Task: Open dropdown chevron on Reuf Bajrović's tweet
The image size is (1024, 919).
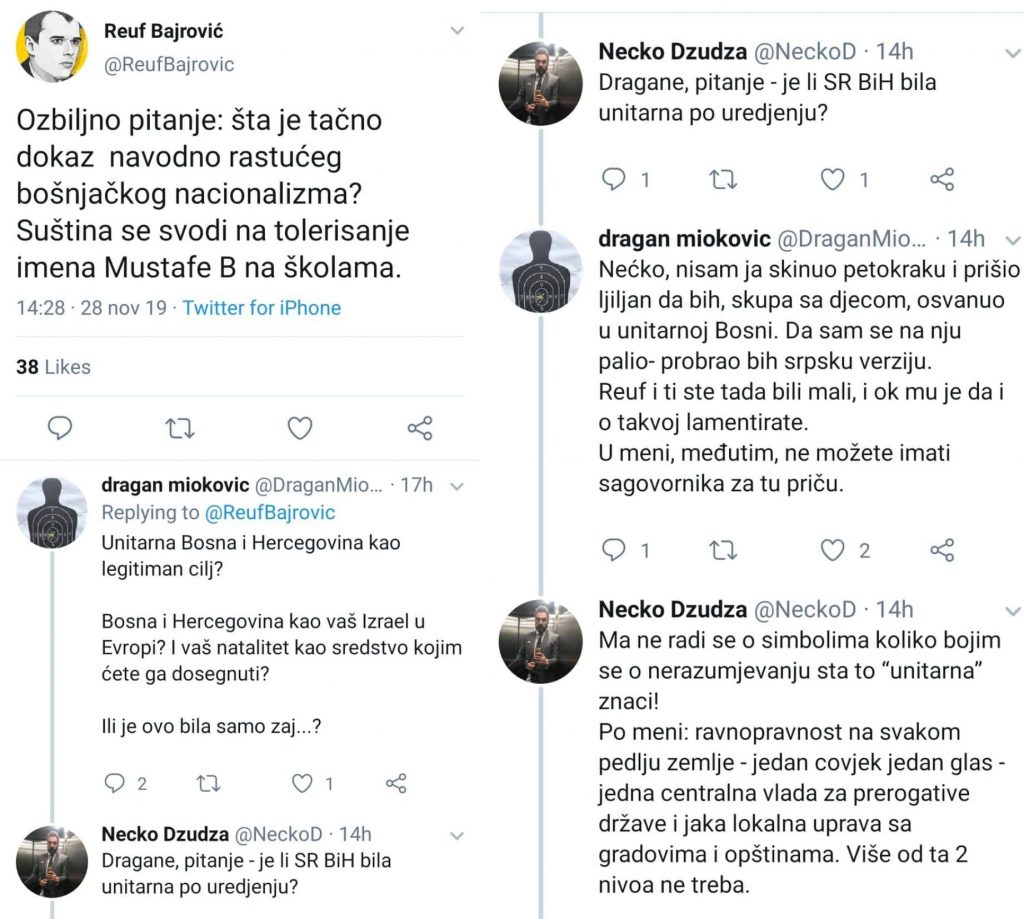Action: point(457,30)
